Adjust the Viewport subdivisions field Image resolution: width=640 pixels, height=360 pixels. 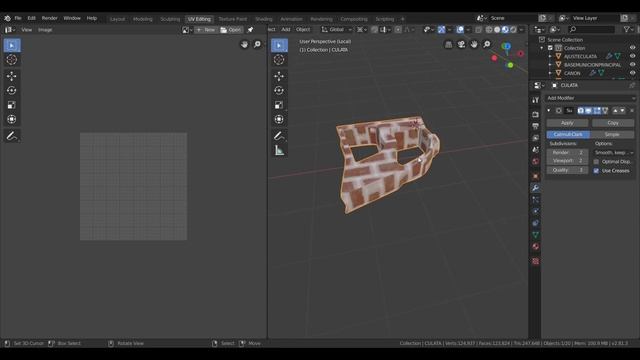567,161
